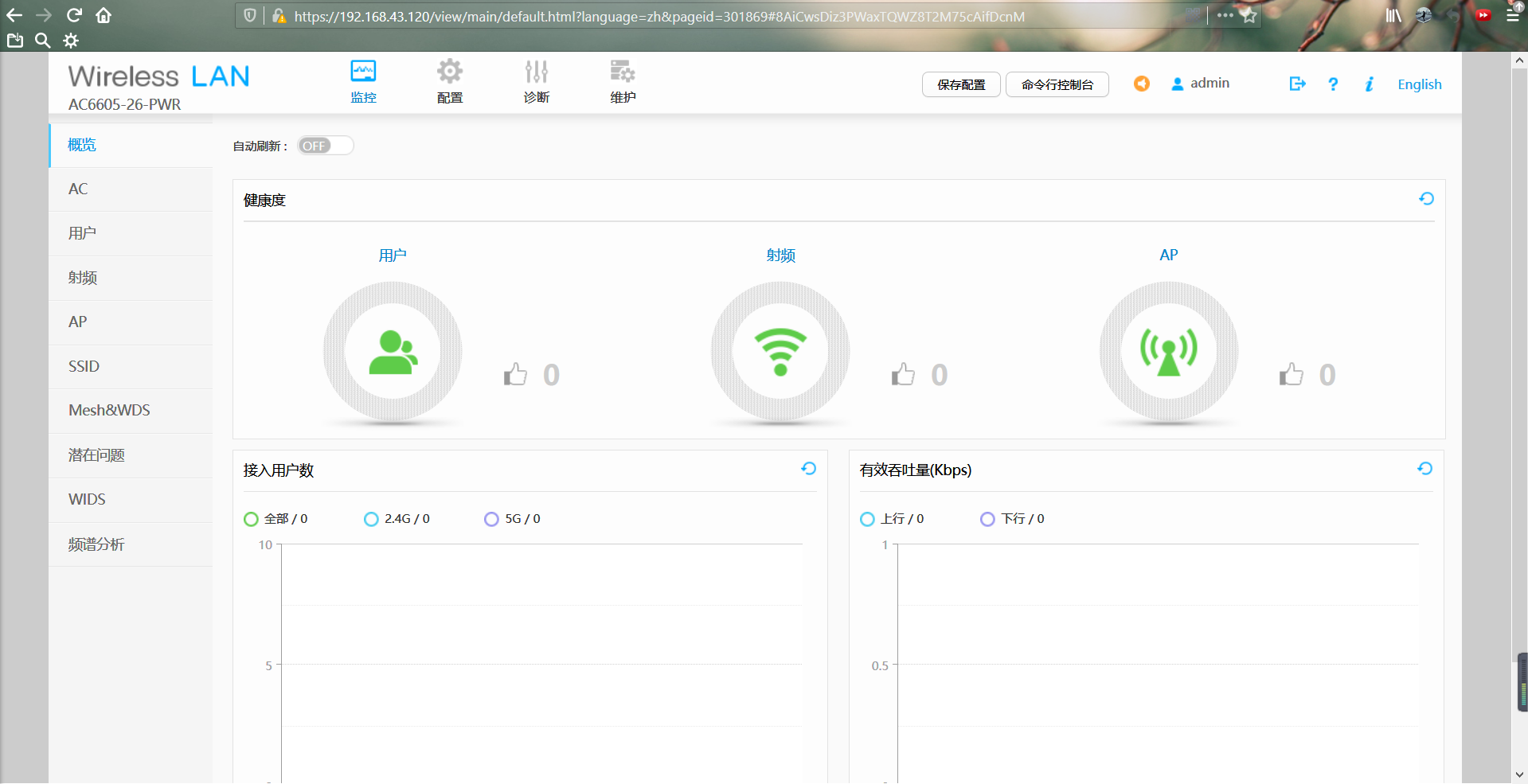The image size is (1528, 784).
Task: Click the orange back-arrow notification icon
Action: 1142,84
